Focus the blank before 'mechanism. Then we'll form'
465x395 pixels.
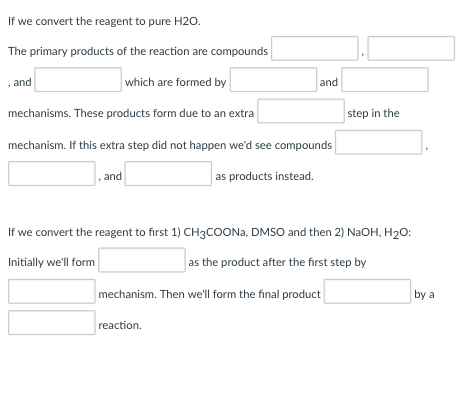coord(52,291)
